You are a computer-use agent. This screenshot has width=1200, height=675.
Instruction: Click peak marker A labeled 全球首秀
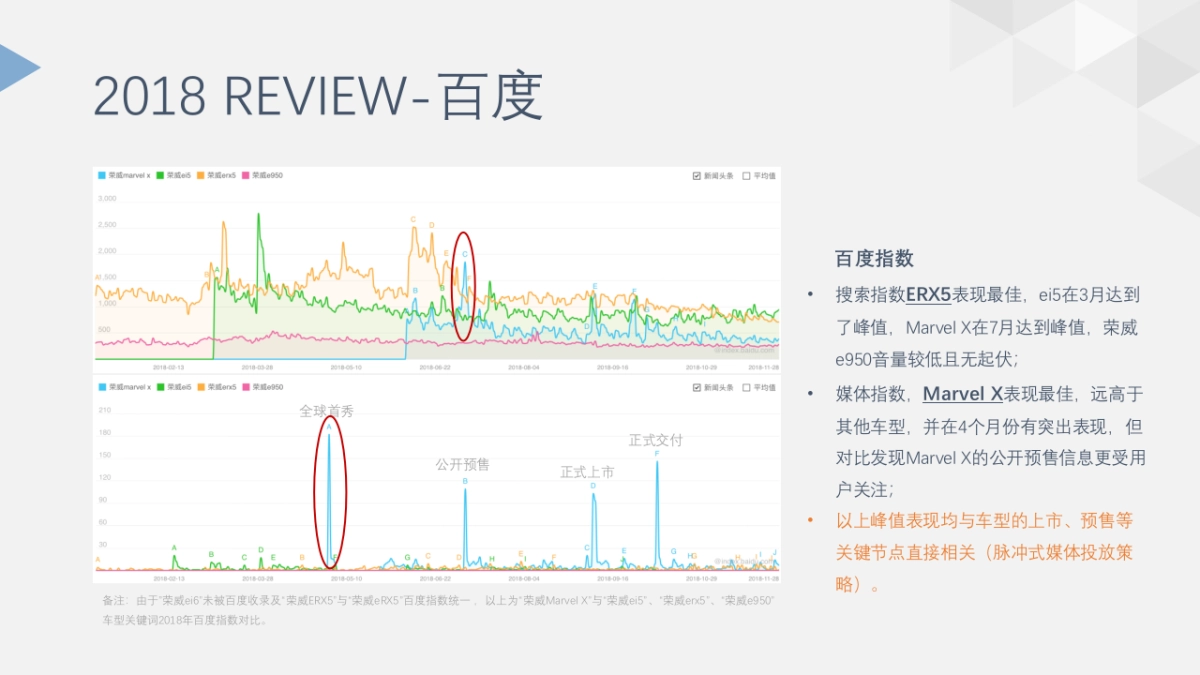click(330, 428)
